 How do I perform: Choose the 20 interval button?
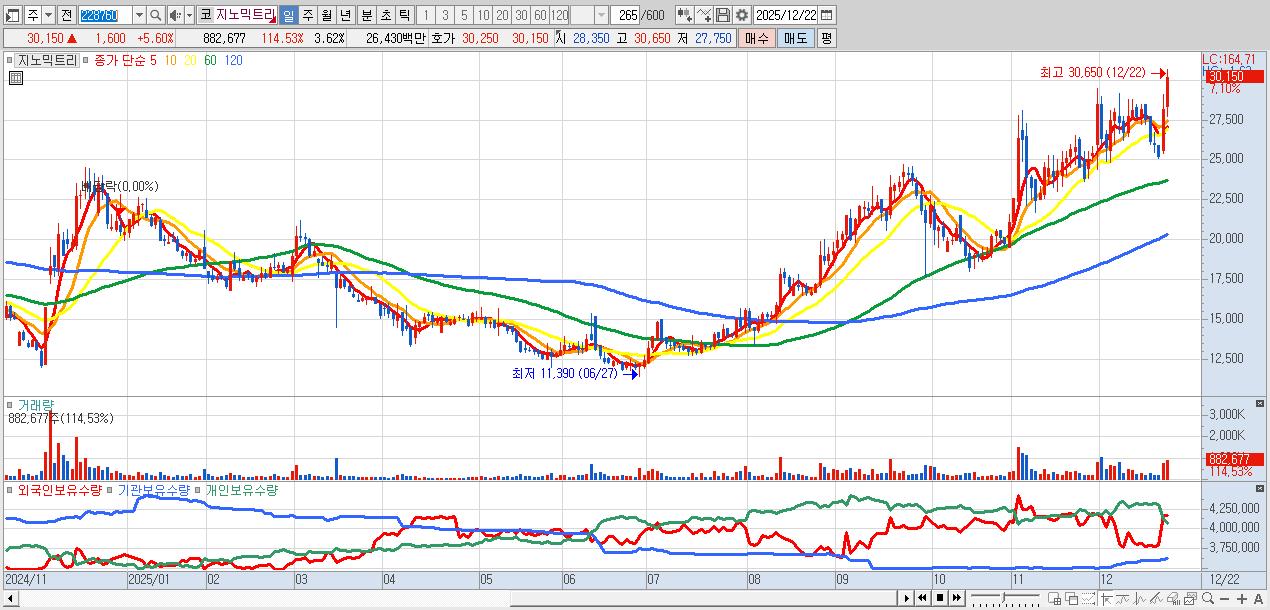tap(502, 15)
